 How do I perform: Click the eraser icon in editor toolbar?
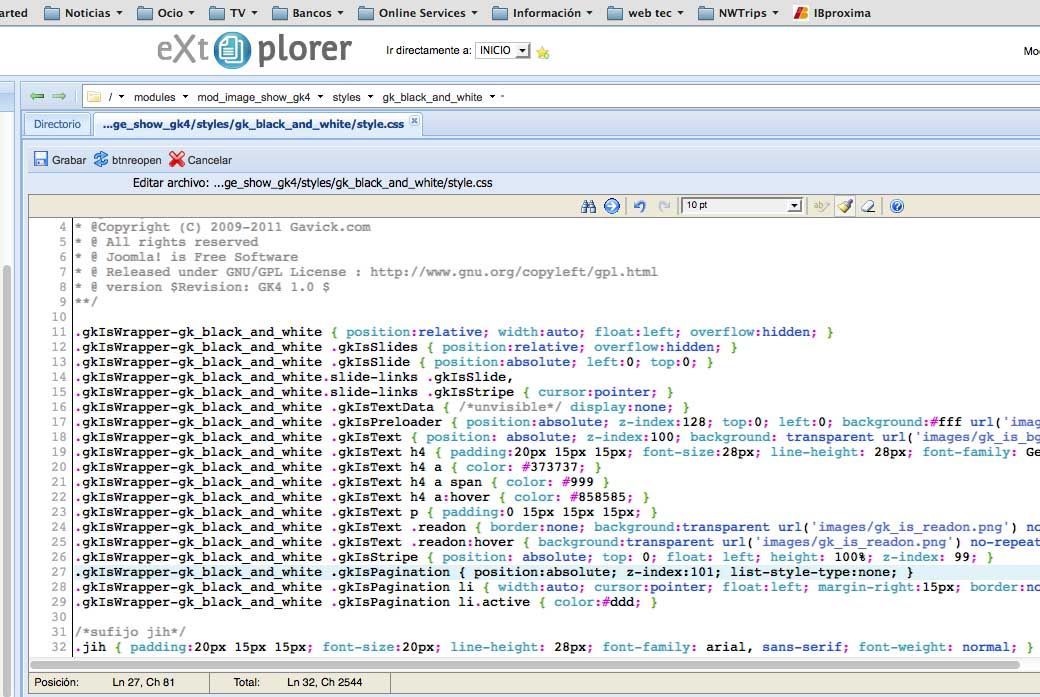868,206
